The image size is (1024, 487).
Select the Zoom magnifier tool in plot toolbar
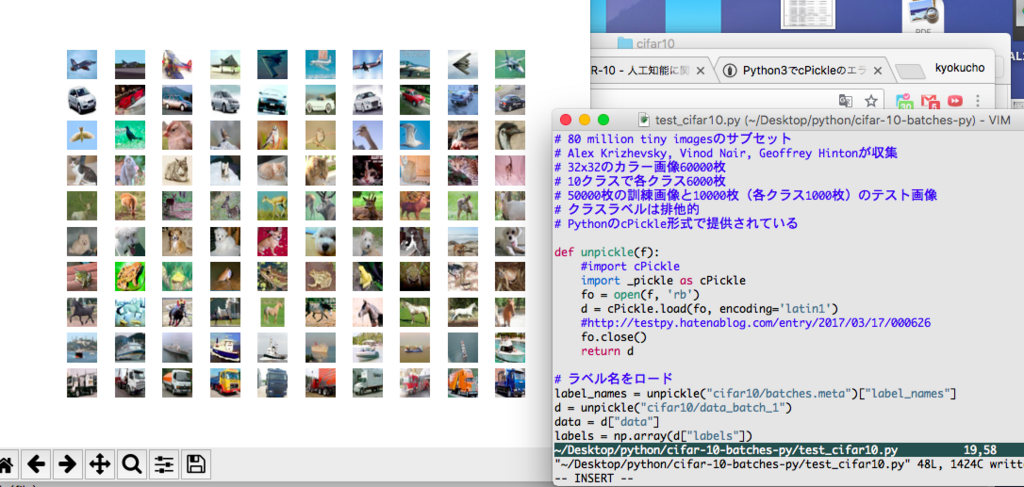tap(131, 465)
